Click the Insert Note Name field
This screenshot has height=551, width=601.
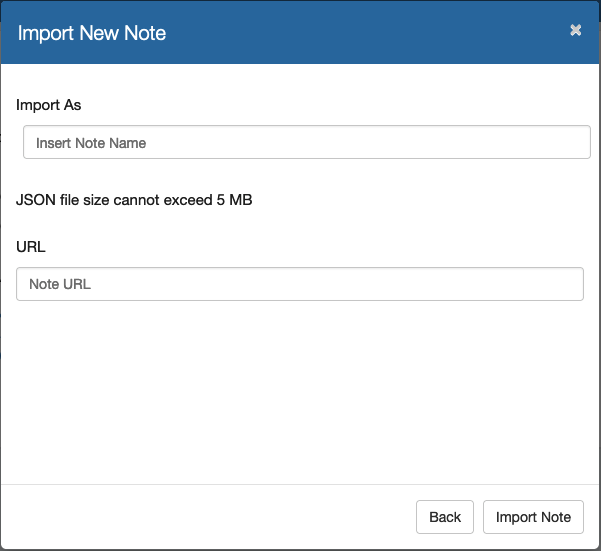(x=306, y=142)
